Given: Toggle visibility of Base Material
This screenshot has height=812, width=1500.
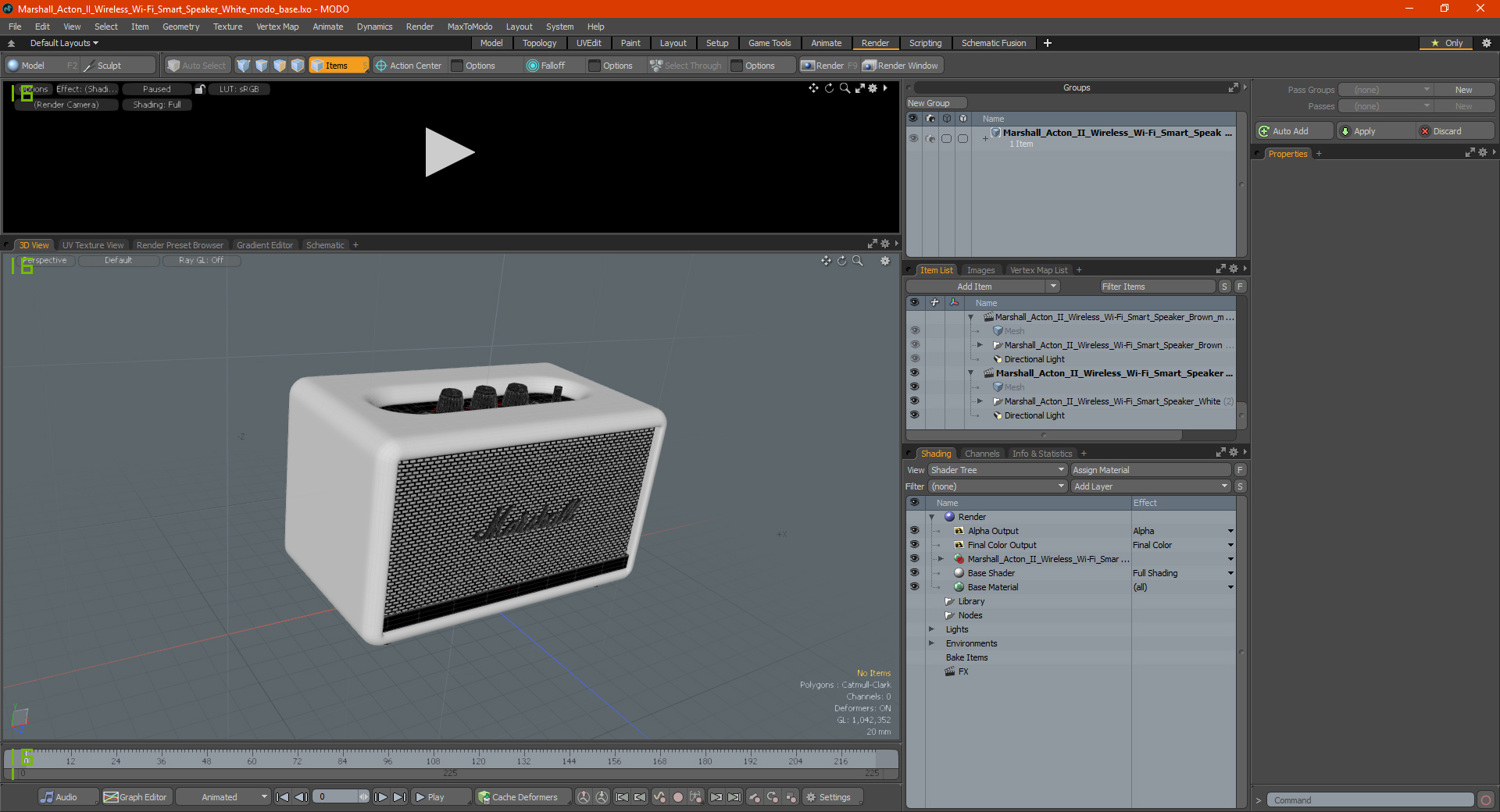Looking at the screenshot, I should [914, 587].
